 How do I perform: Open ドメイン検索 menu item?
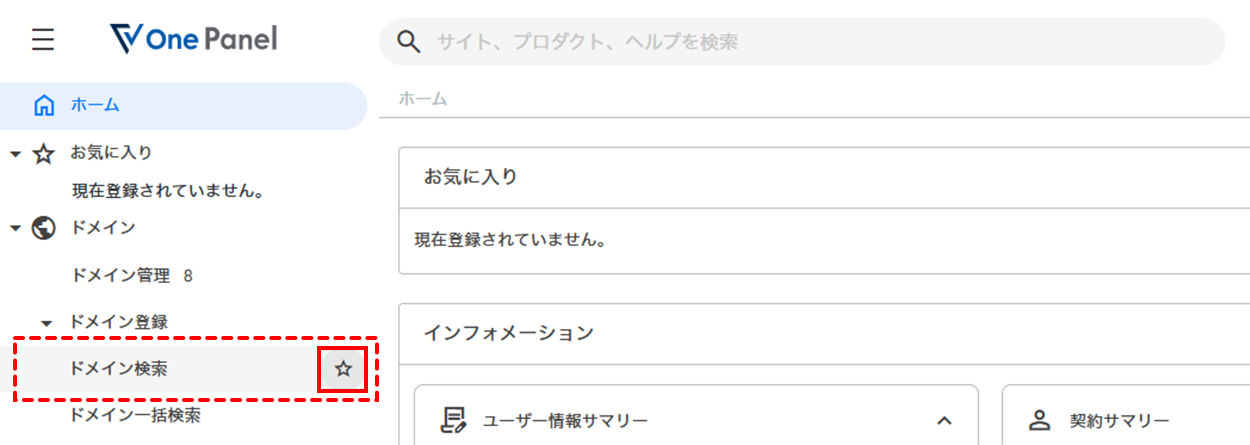[119, 369]
